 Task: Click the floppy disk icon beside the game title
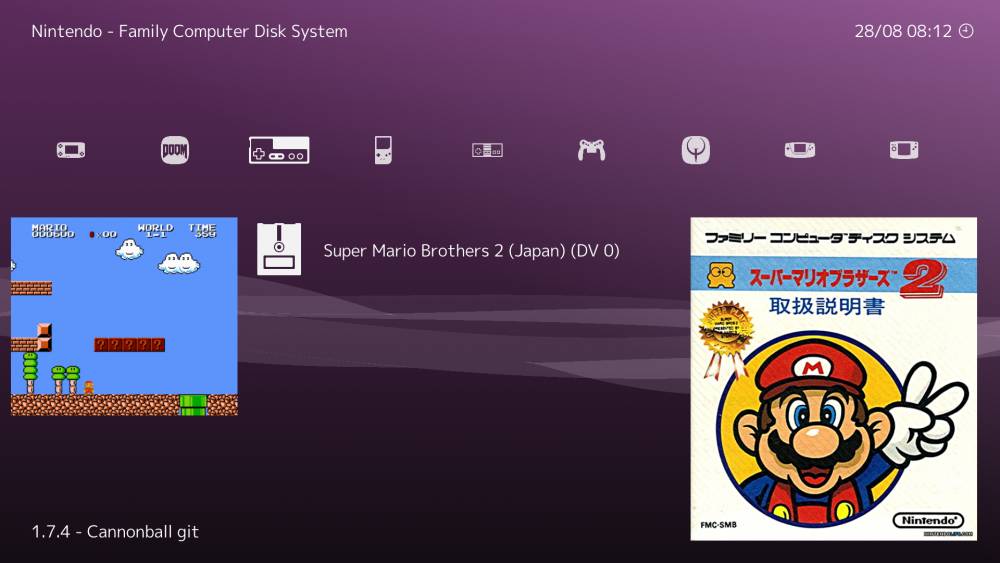pyautogui.click(x=279, y=249)
